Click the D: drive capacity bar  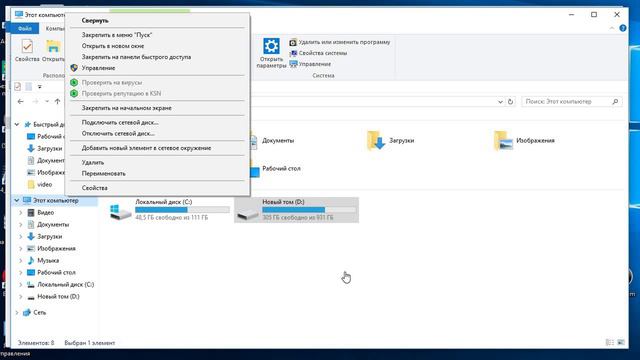click(x=309, y=210)
